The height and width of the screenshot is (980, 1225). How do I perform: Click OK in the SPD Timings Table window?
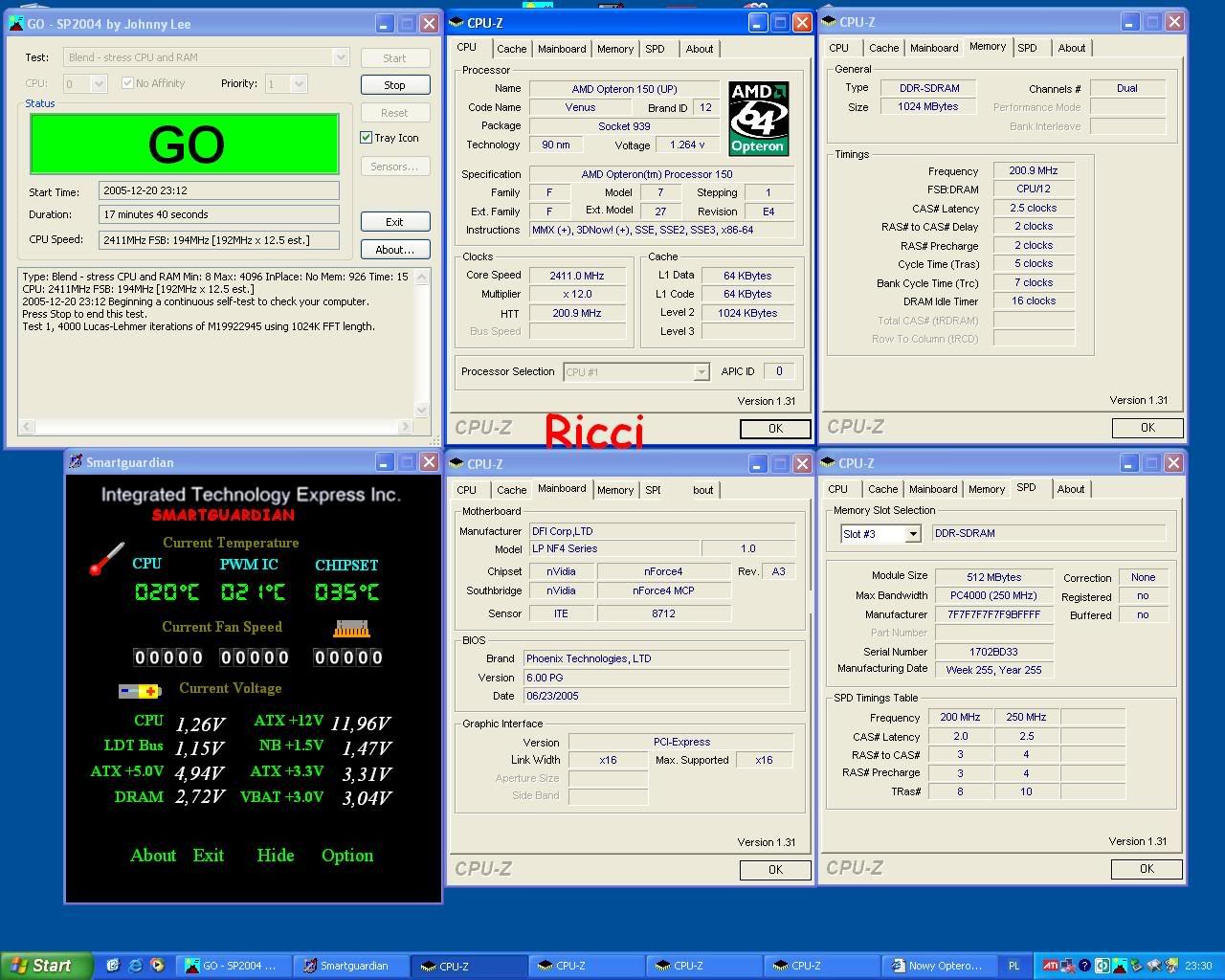1147,869
